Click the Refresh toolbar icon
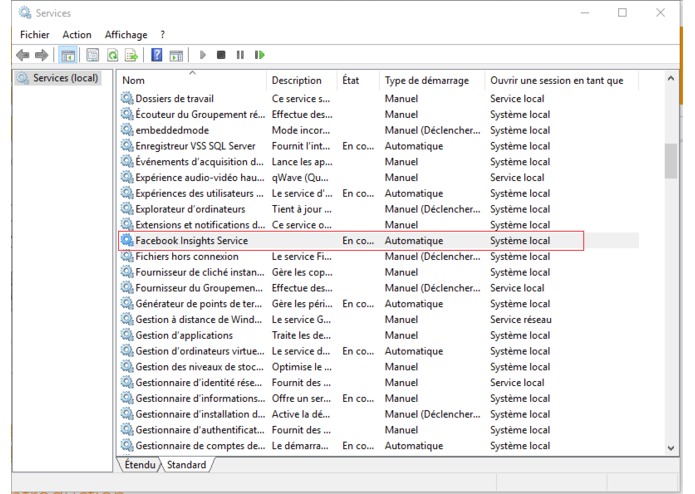Screen dimensions: 695x494 [x=113, y=55]
